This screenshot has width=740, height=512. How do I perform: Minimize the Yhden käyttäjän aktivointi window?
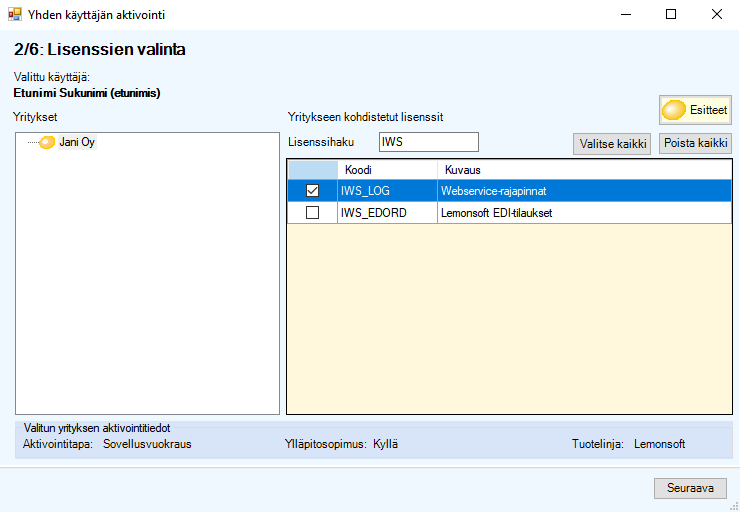[625, 15]
